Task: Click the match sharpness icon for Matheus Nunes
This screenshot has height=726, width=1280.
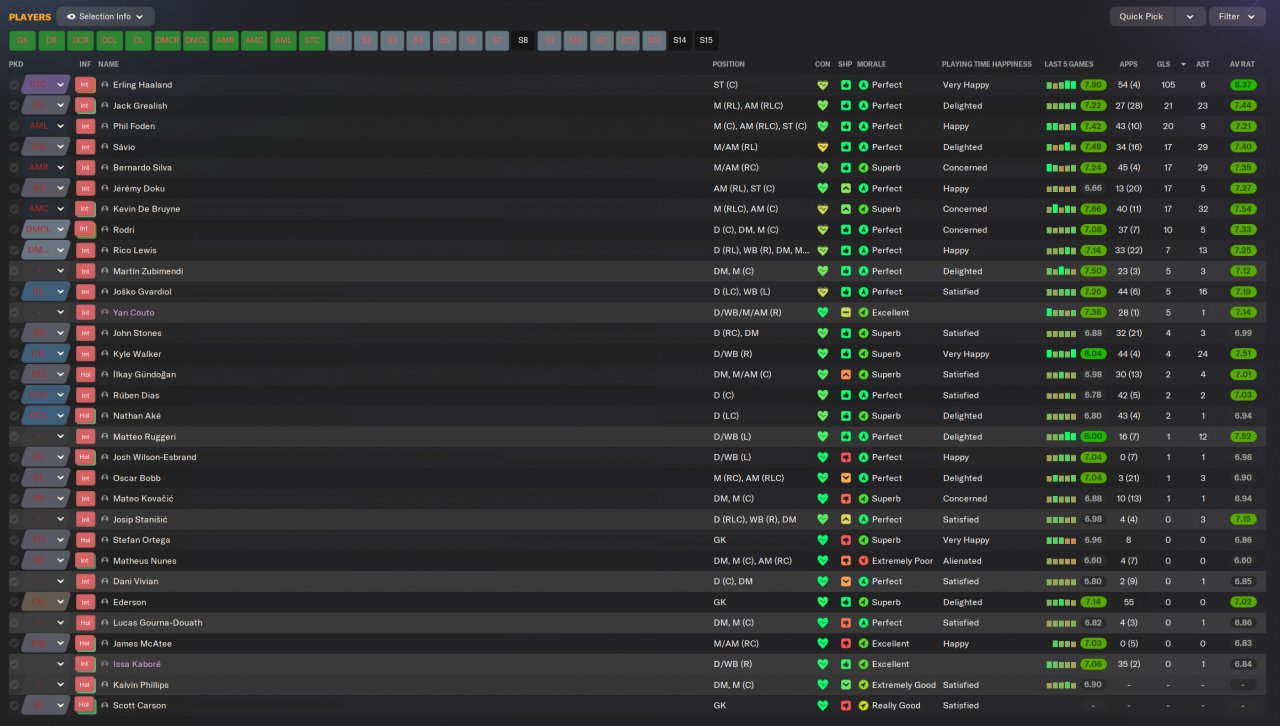Action: [x=845, y=561]
